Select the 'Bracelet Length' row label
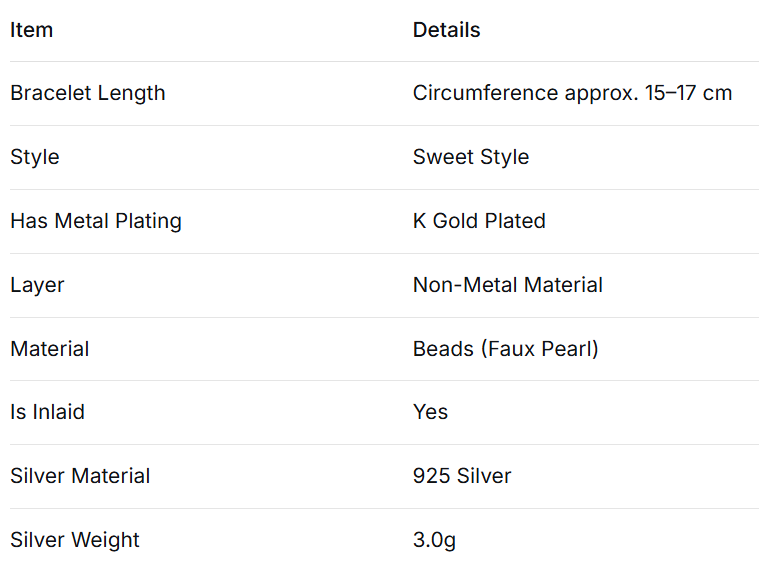 [x=87, y=93]
